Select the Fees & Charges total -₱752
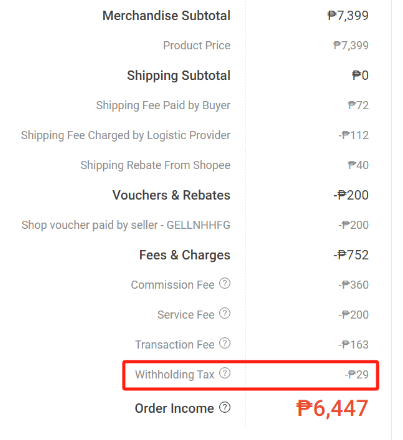The width and height of the screenshot is (403, 440). point(351,255)
